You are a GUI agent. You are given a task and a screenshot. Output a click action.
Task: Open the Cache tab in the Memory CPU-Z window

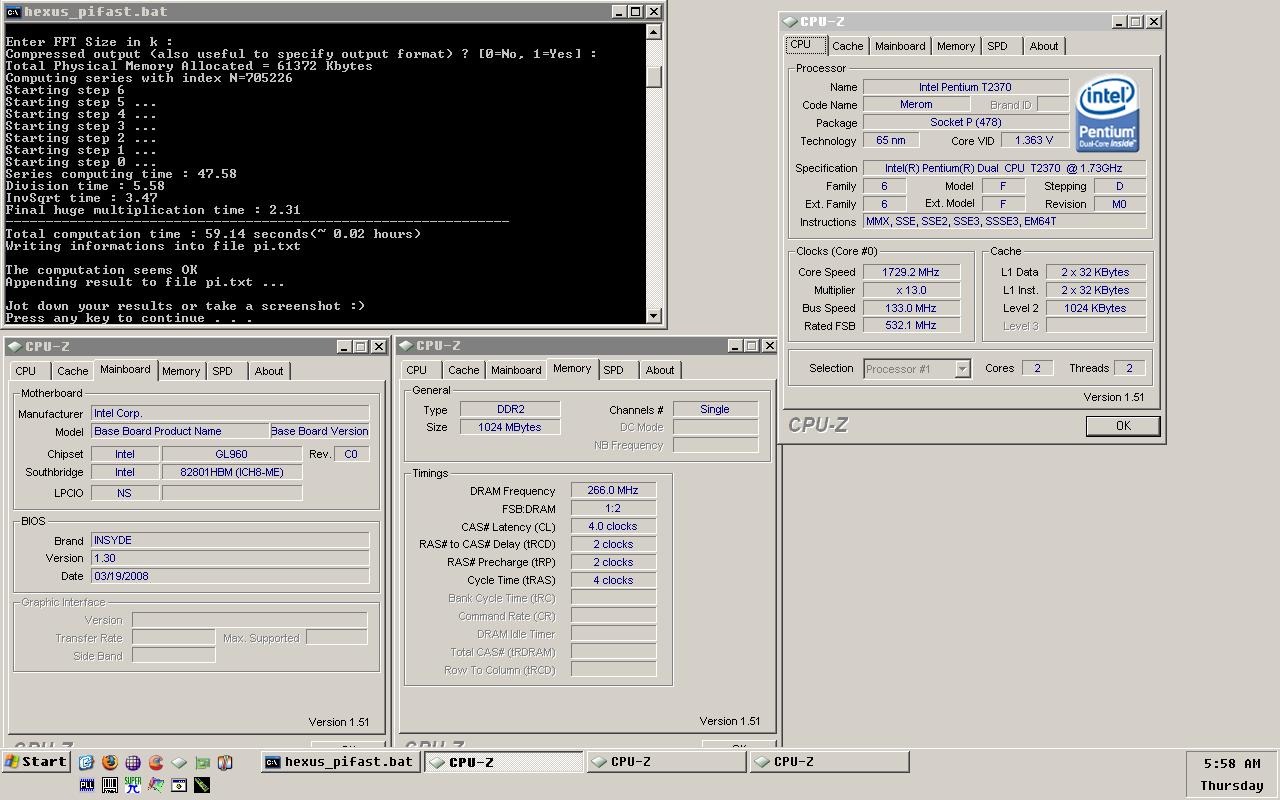point(463,370)
